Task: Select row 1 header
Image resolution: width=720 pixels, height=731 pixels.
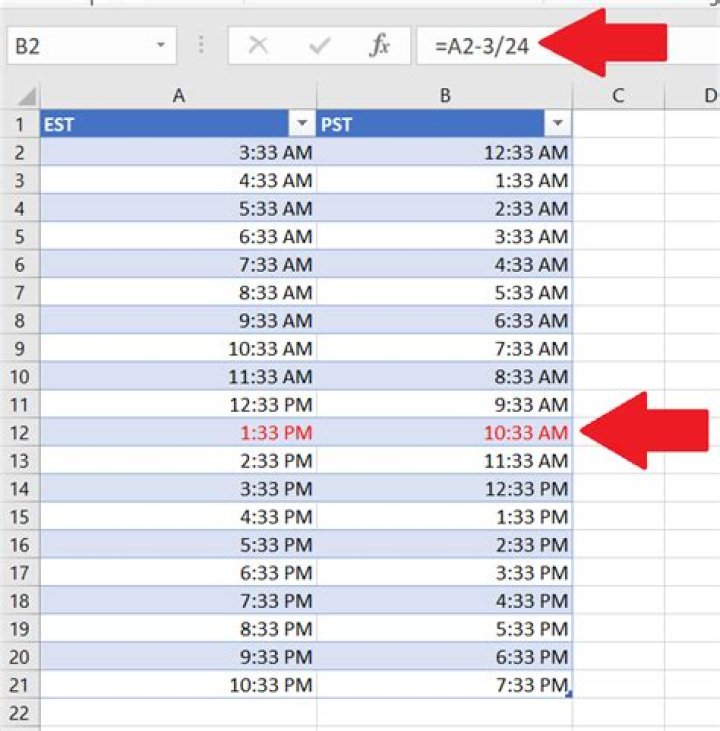Action: [20, 125]
